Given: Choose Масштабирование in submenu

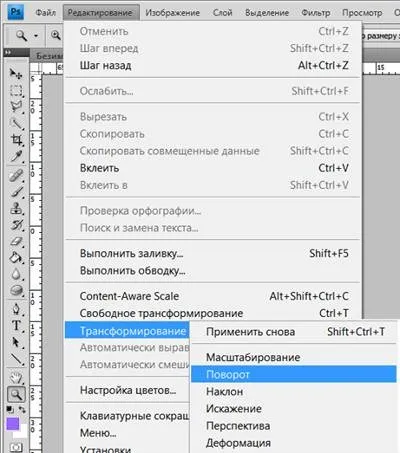Looking at the screenshot, I should click(294, 357).
